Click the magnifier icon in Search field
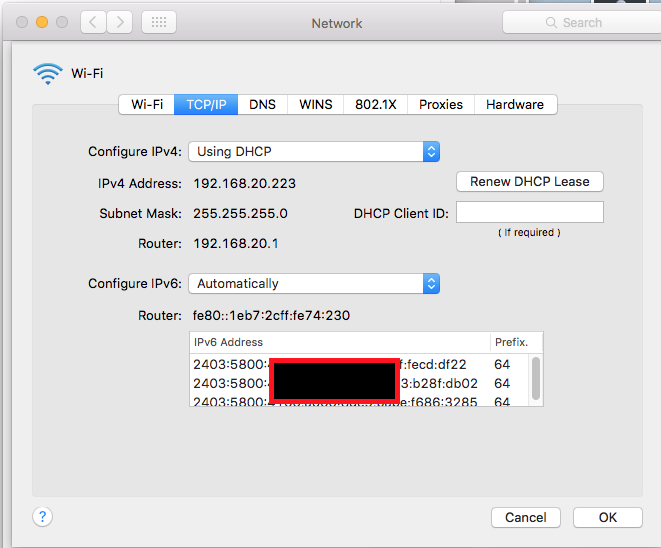 pos(551,22)
